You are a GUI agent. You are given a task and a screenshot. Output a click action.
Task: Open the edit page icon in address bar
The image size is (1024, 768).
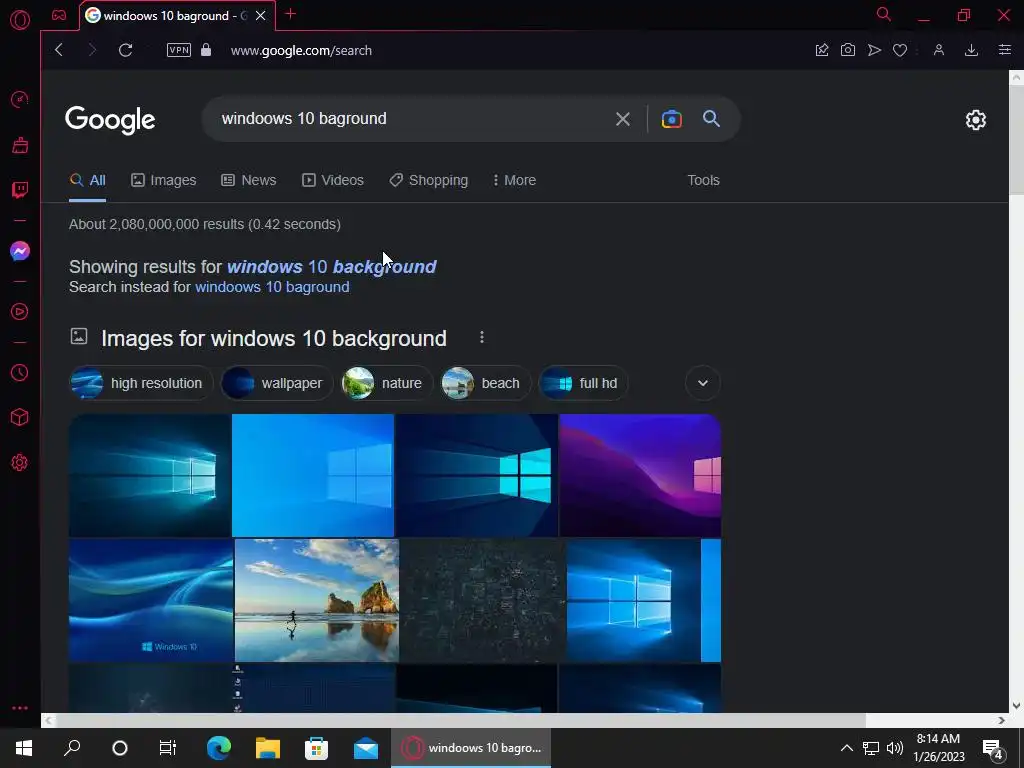(822, 50)
